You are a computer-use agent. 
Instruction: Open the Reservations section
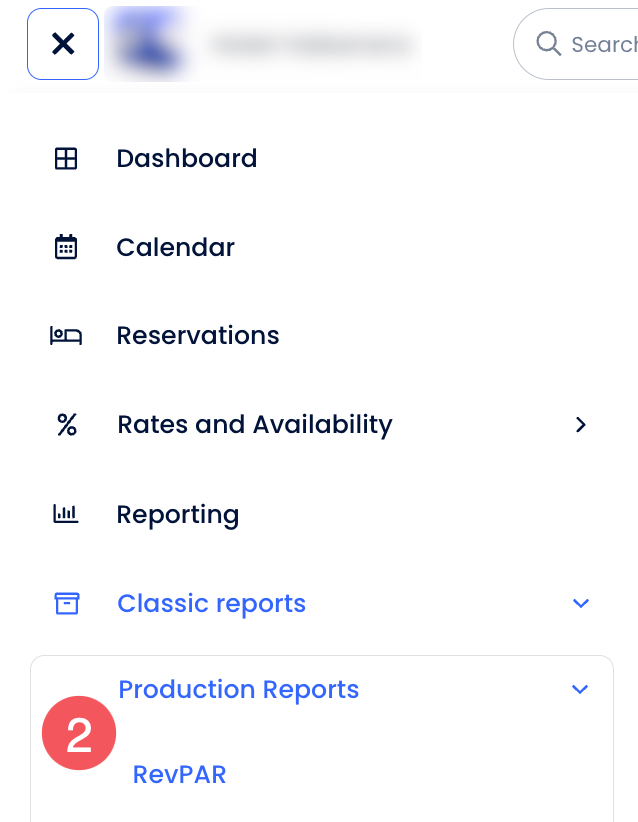point(198,336)
